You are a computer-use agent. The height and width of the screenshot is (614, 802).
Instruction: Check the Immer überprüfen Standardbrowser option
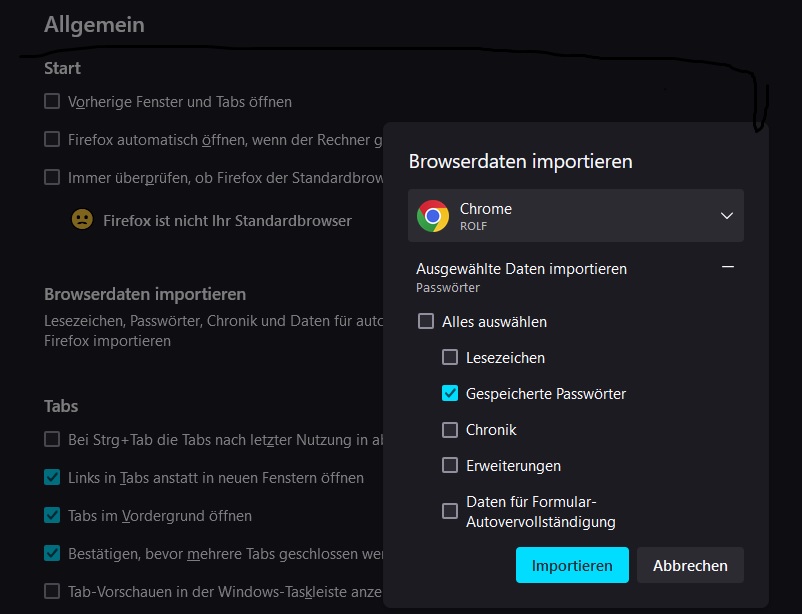(52, 178)
